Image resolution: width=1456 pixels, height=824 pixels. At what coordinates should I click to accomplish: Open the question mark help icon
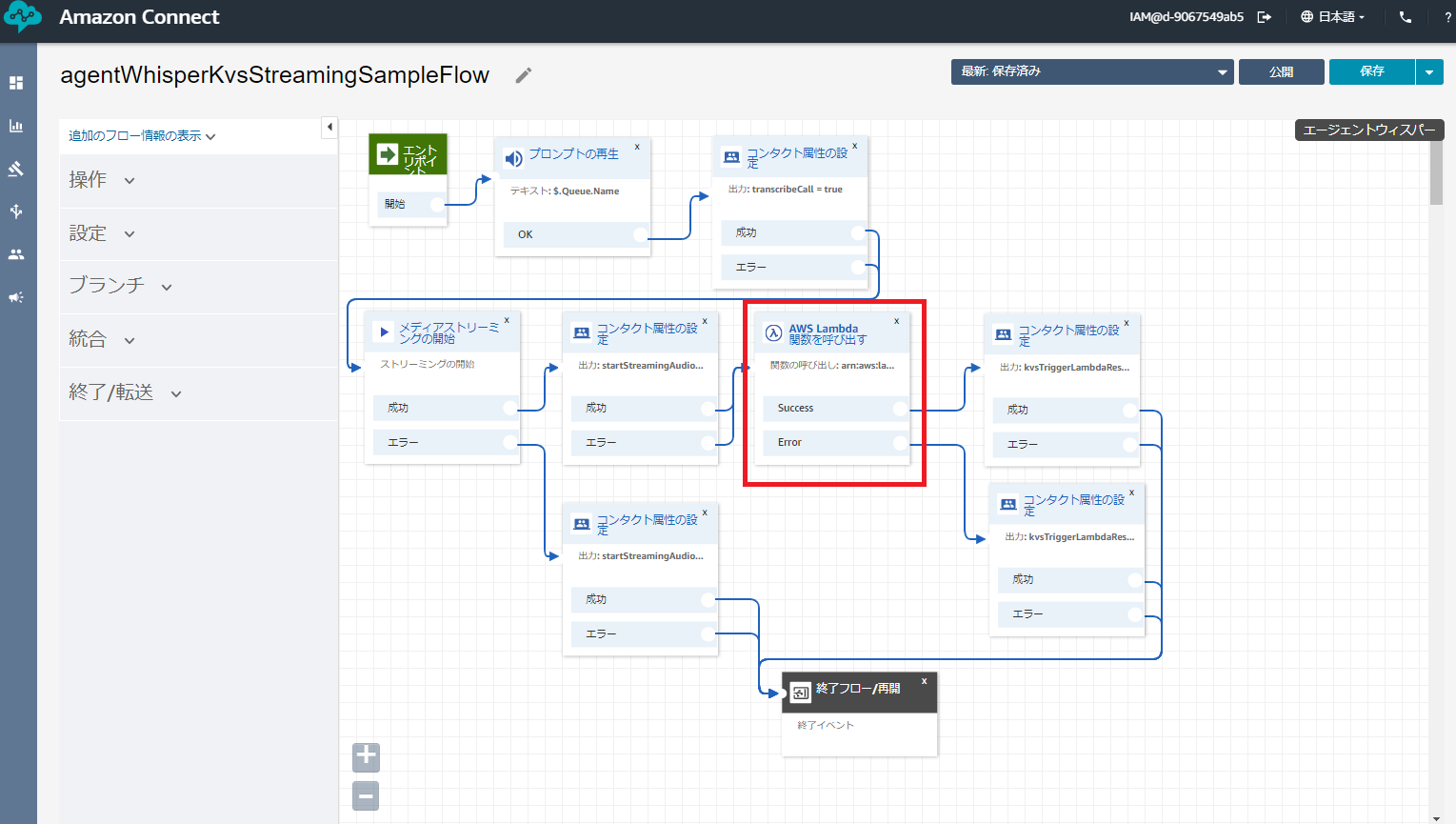(1447, 17)
